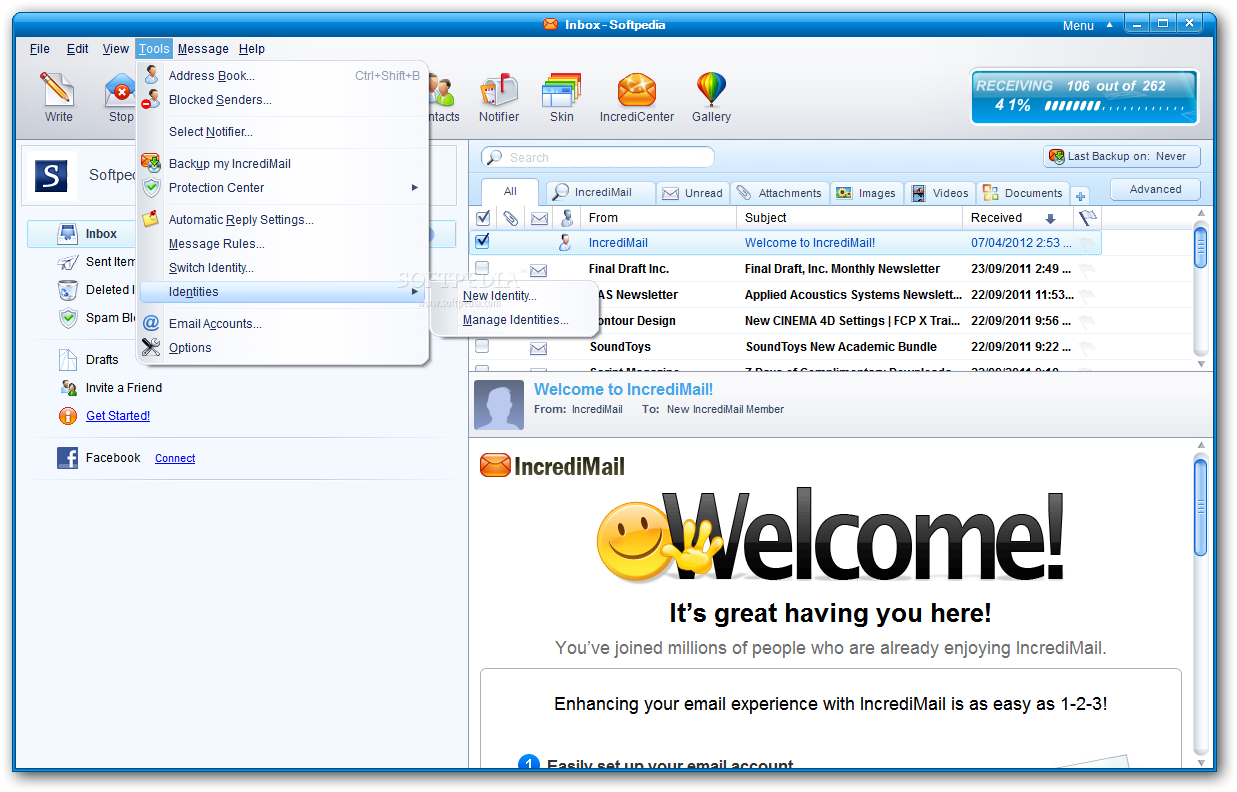Open the title bar Menu dropdown

pyautogui.click(x=1087, y=25)
